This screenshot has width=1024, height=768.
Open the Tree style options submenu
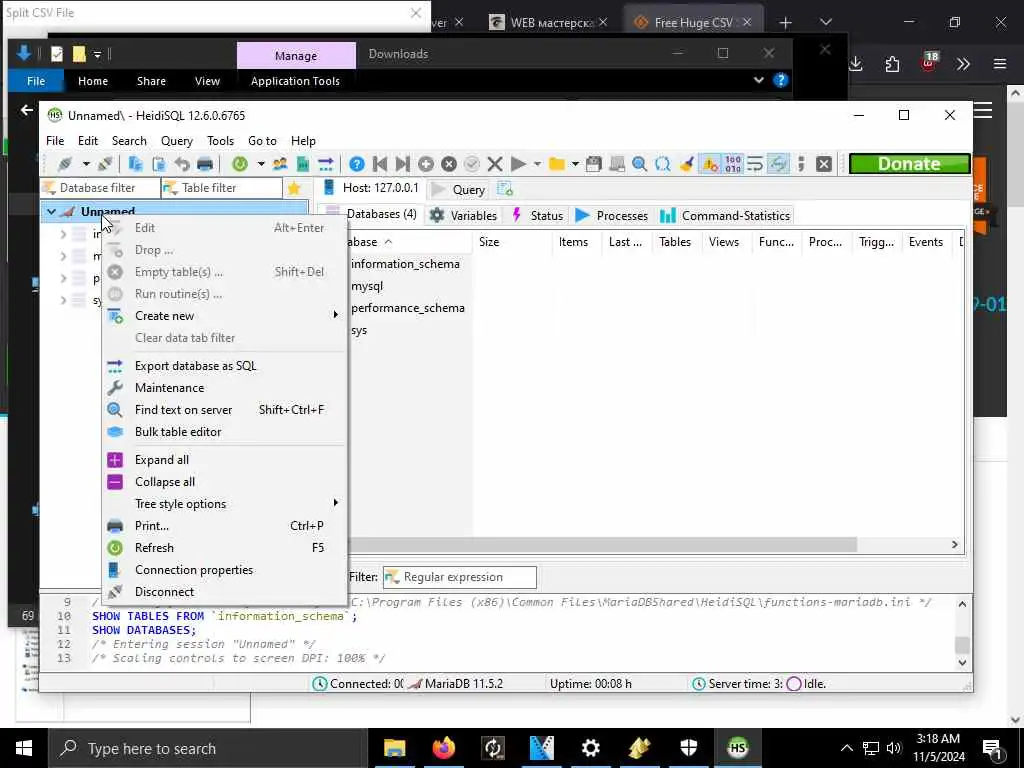tap(226, 504)
